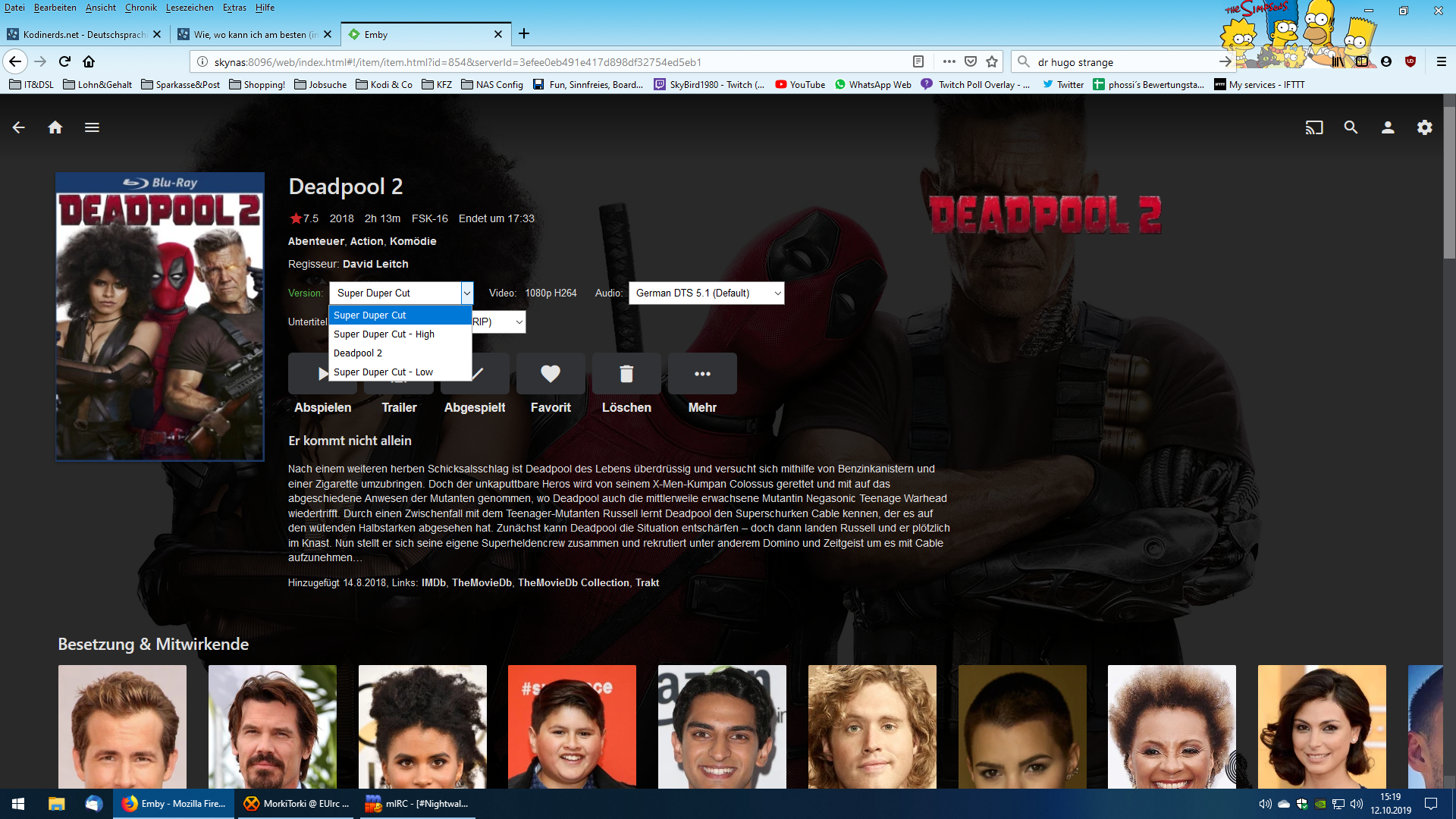Open director David Leitch link
Screen dimensions: 1456x819
[x=375, y=264]
